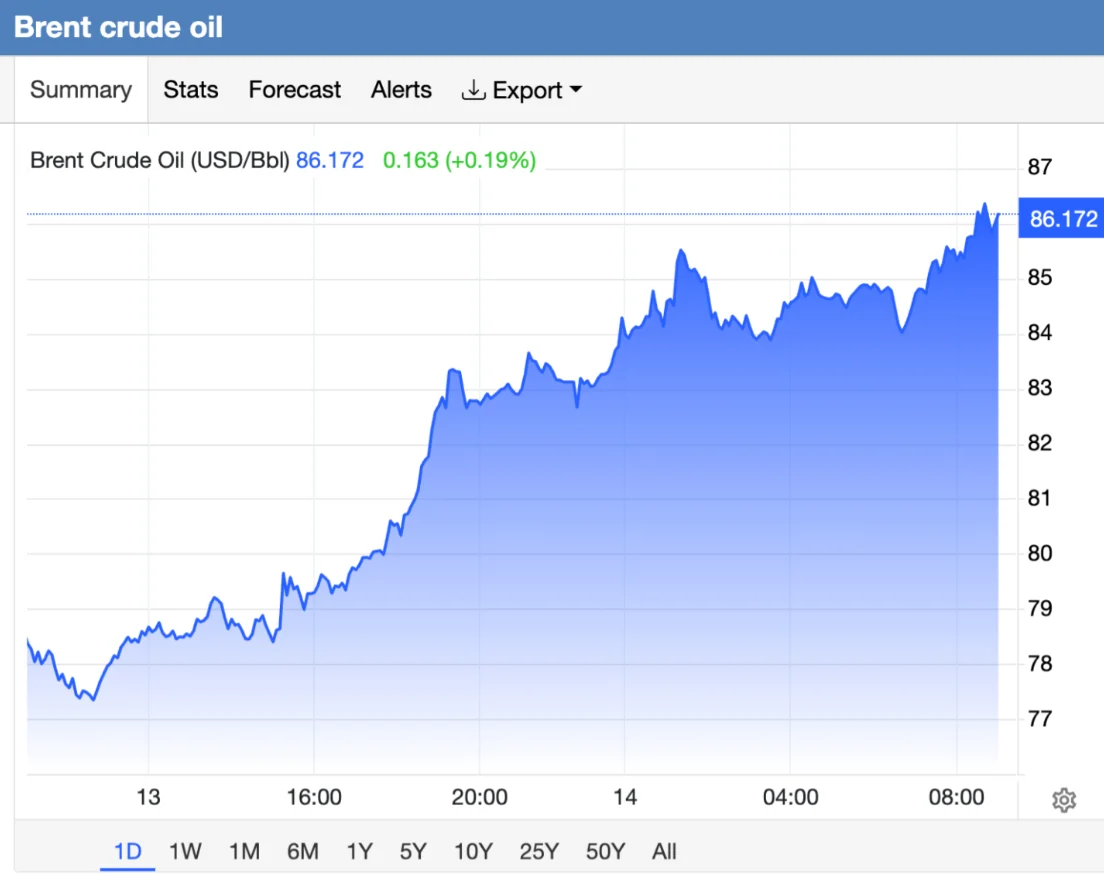
Task: Click the 82 price axis label
Action: 1040,443
